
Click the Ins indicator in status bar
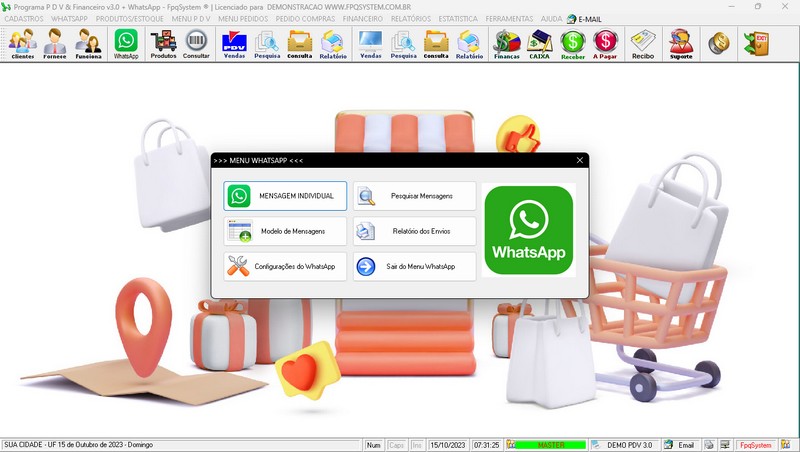417,445
